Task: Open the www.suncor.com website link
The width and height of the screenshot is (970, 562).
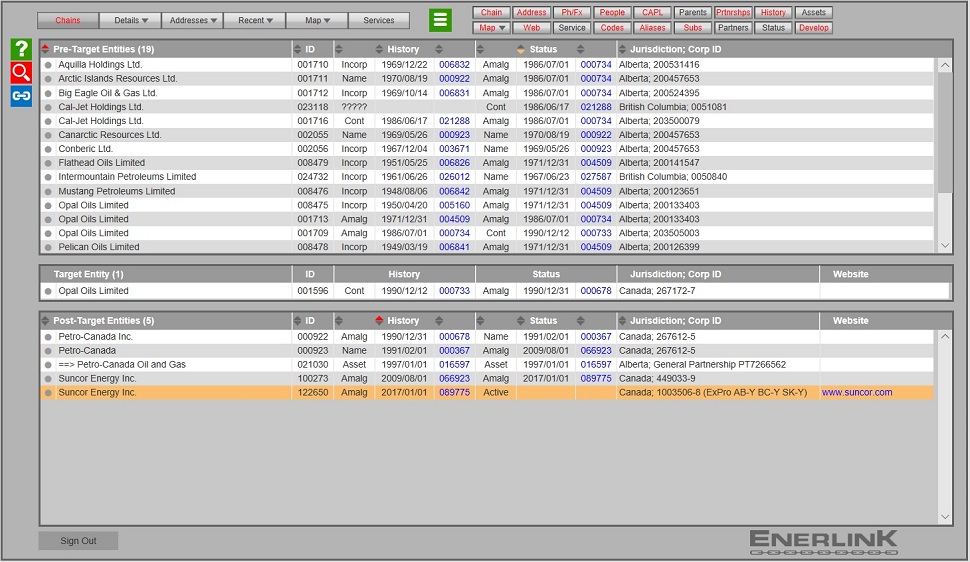Action: [857, 392]
